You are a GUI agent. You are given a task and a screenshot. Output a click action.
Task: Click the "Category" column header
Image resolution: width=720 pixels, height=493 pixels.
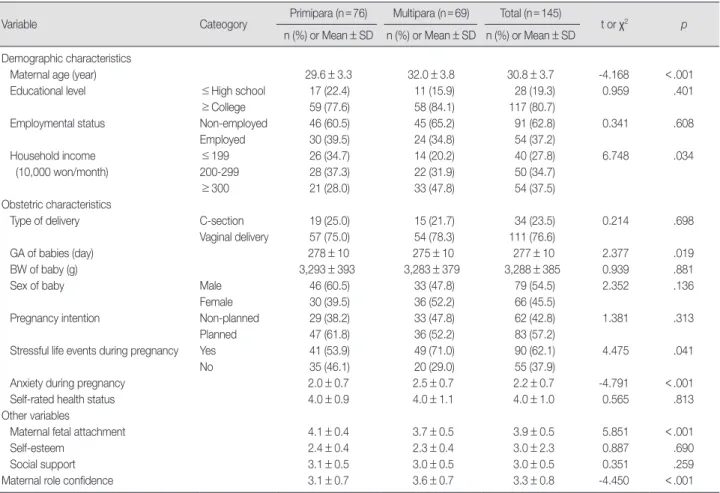click(223, 24)
